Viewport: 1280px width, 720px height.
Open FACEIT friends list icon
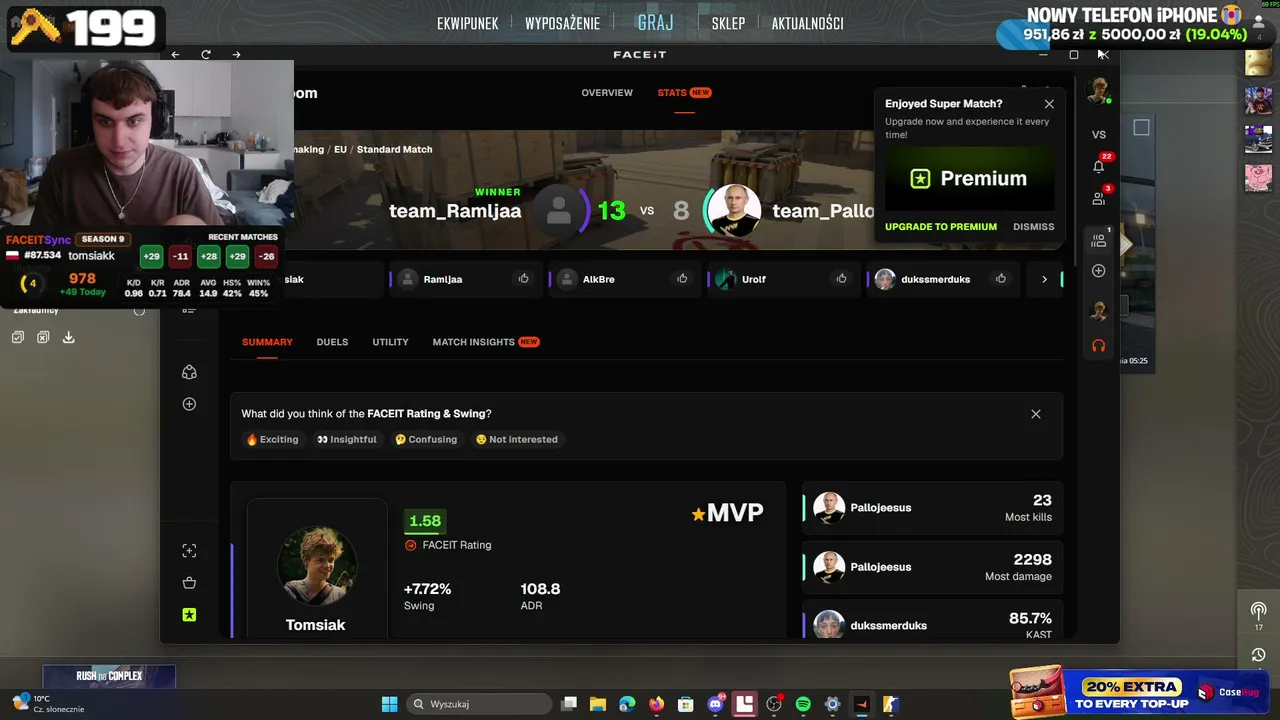point(1098,199)
